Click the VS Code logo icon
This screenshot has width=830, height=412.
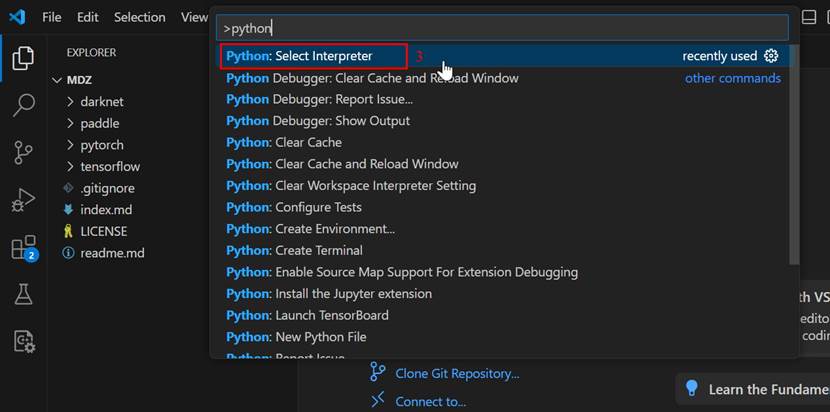pos(17,17)
